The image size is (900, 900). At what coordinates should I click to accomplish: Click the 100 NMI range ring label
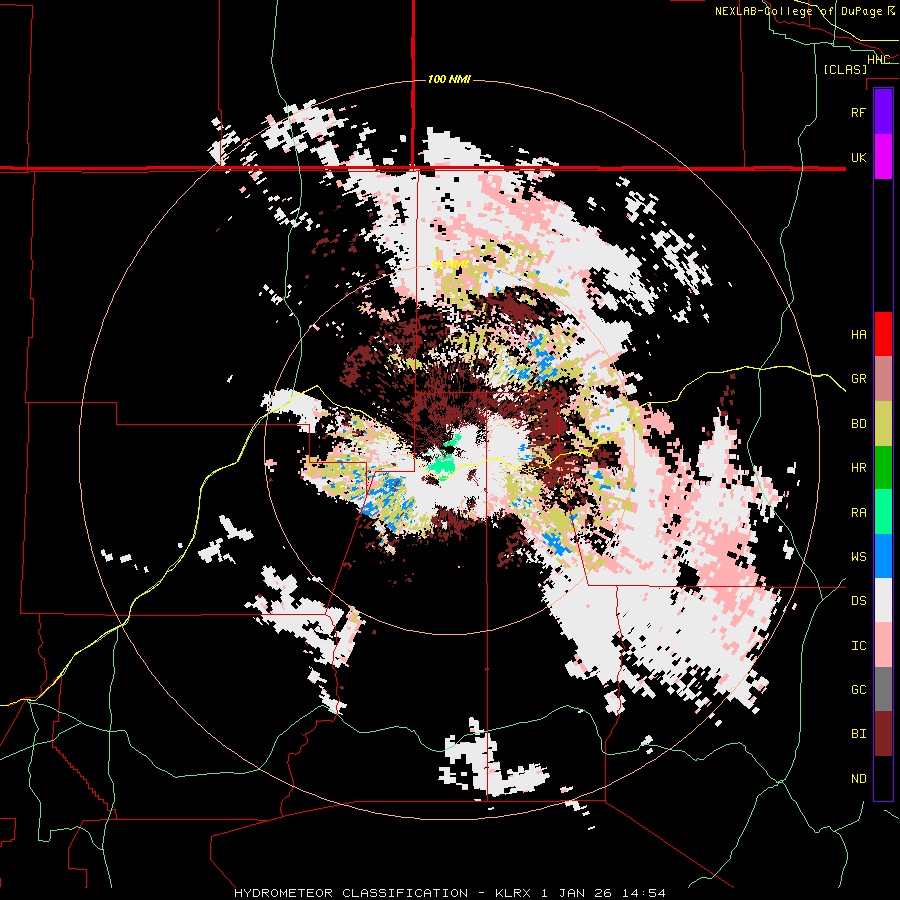pyautogui.click(x=449, y=79)
